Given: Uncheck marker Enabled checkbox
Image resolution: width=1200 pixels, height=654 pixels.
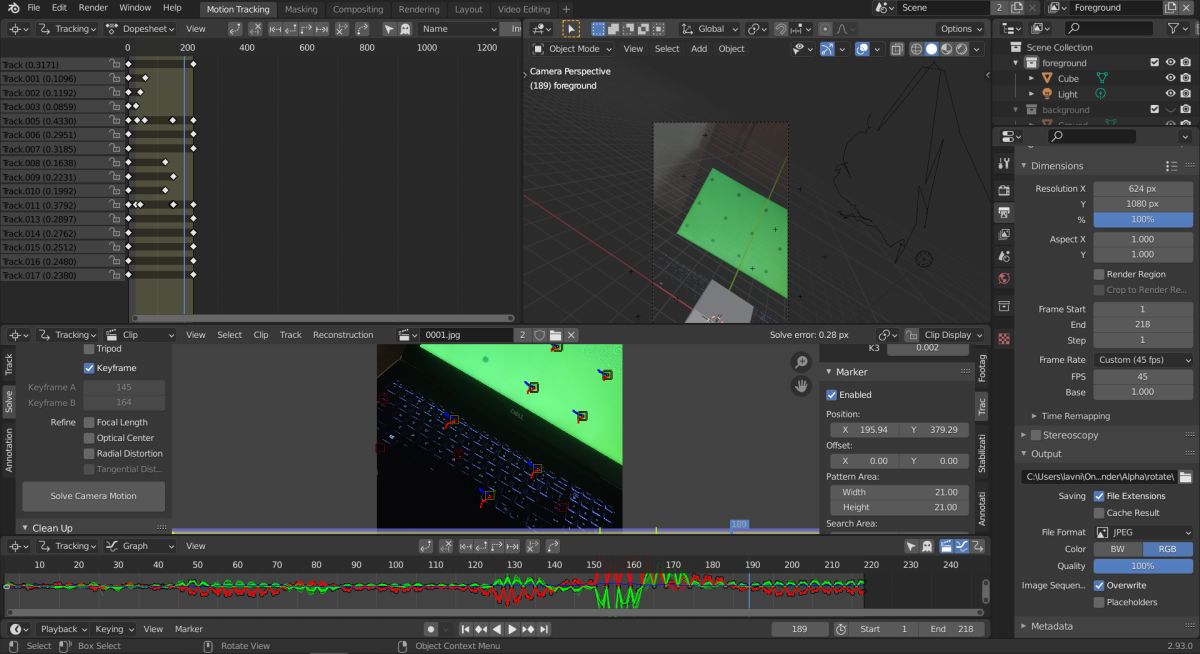Looking at the screenshot, I should (832, 395).
